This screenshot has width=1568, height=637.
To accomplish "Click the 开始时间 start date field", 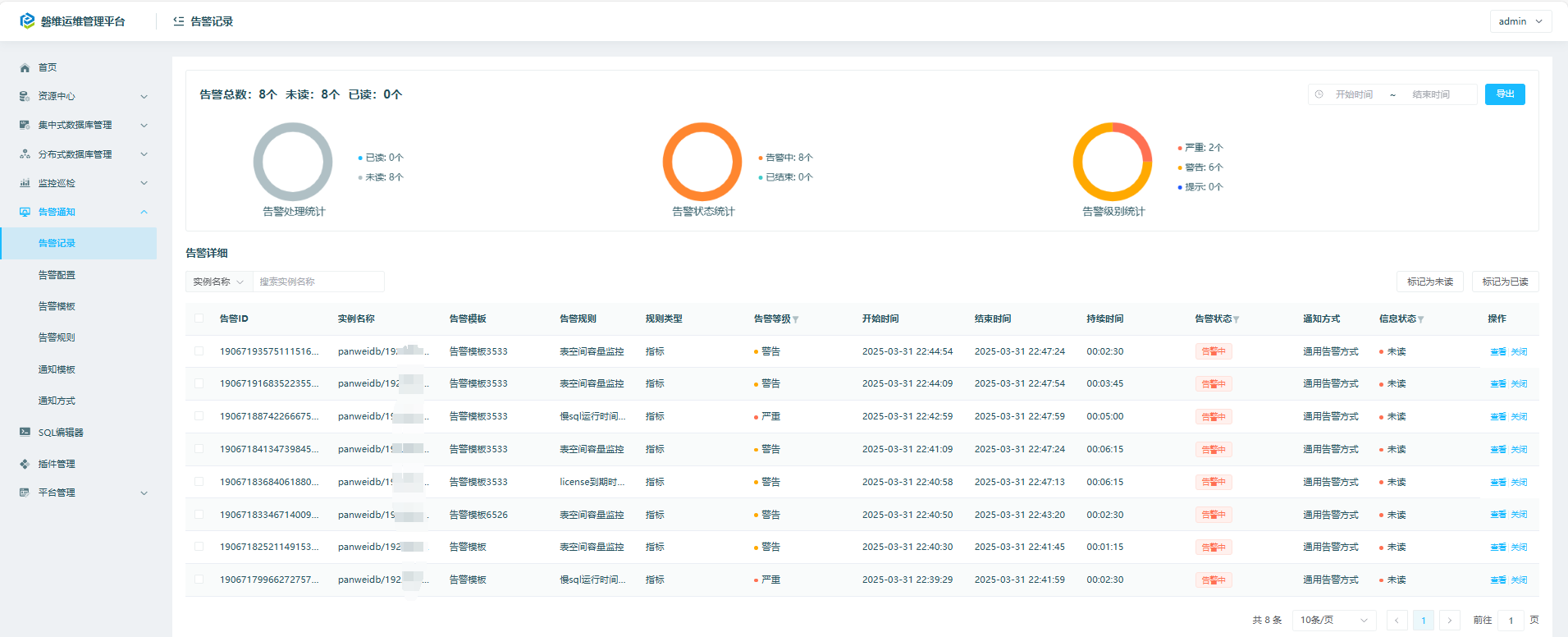I will (x=1355, y=94).
